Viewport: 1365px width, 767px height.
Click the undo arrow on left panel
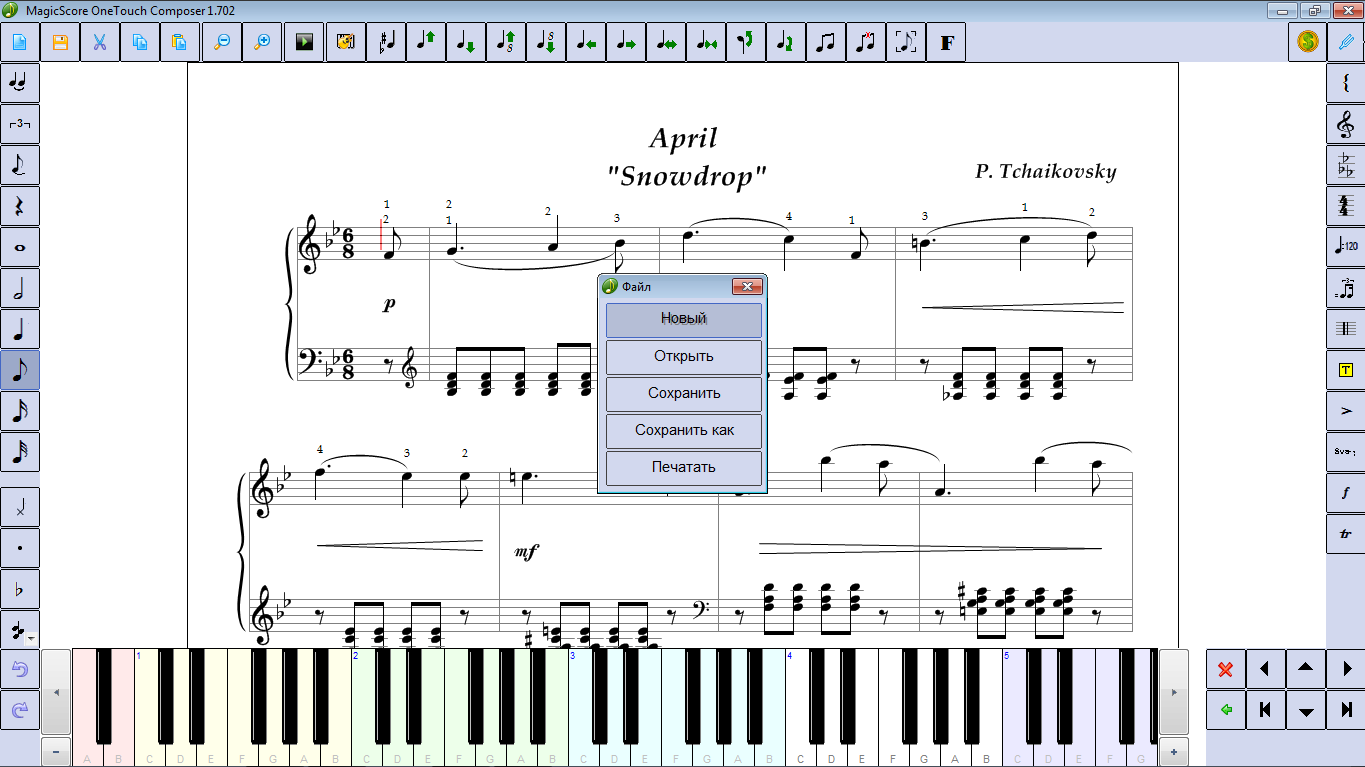pos(20,668)
